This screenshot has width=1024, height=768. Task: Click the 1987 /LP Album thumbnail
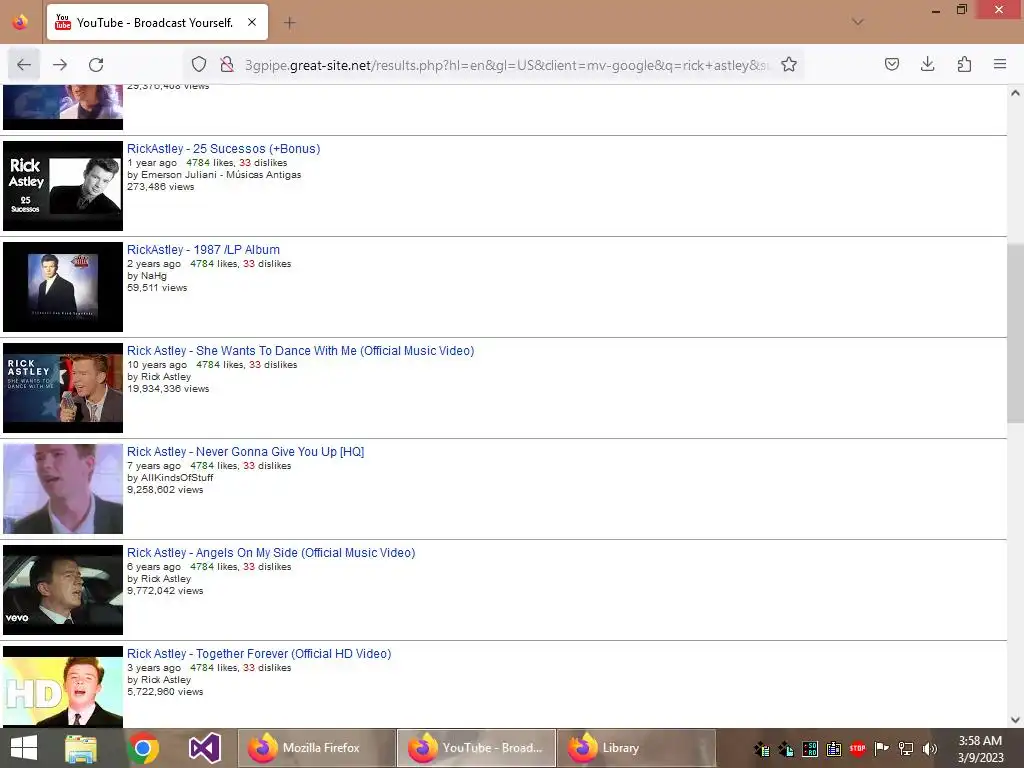63,287
